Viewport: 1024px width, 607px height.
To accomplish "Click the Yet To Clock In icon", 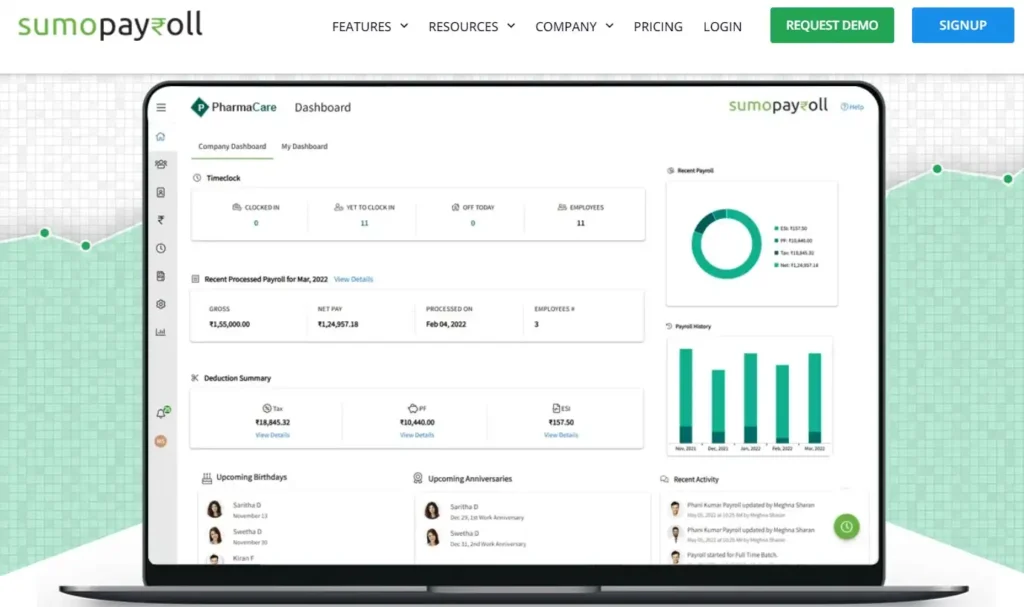I will (x=338, y=207).
